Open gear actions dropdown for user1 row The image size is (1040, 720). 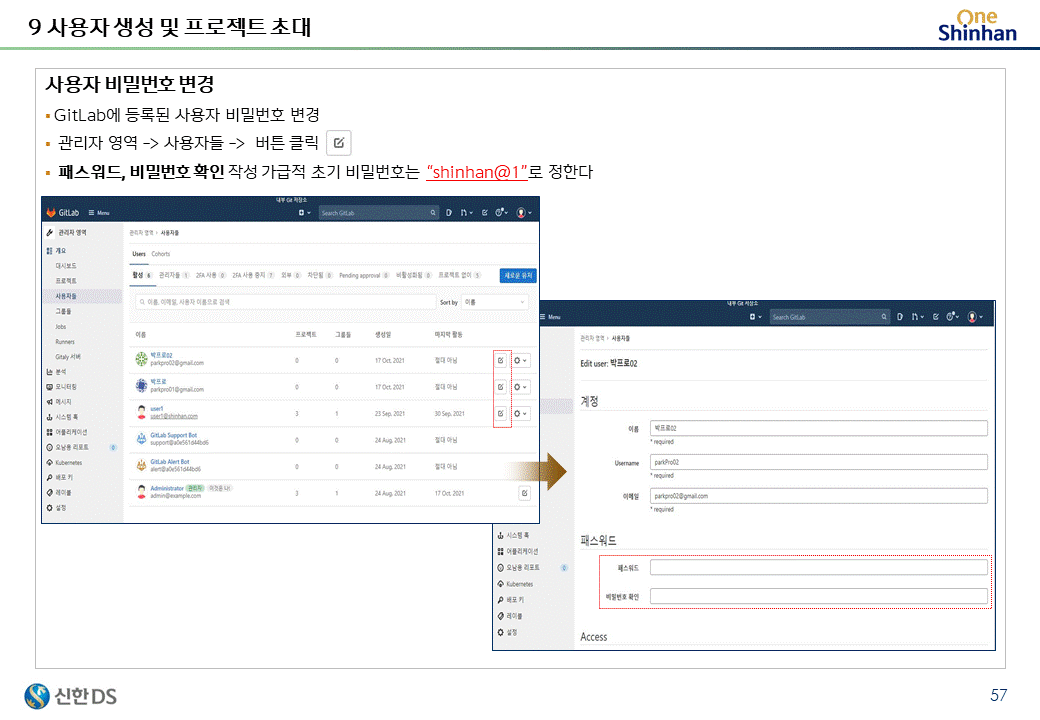pyautogui.click(x=521, y=414)
